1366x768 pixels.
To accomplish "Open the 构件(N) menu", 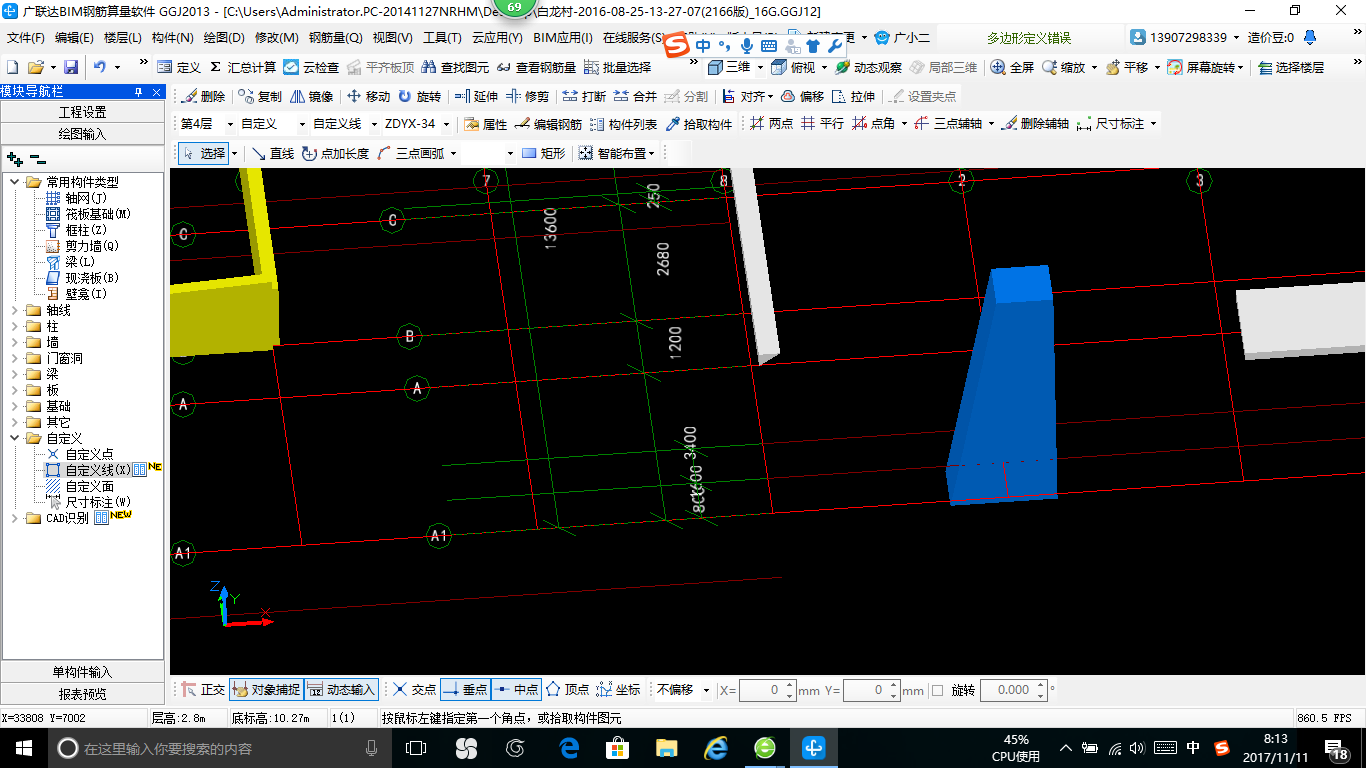I will (x=172, y=38).
